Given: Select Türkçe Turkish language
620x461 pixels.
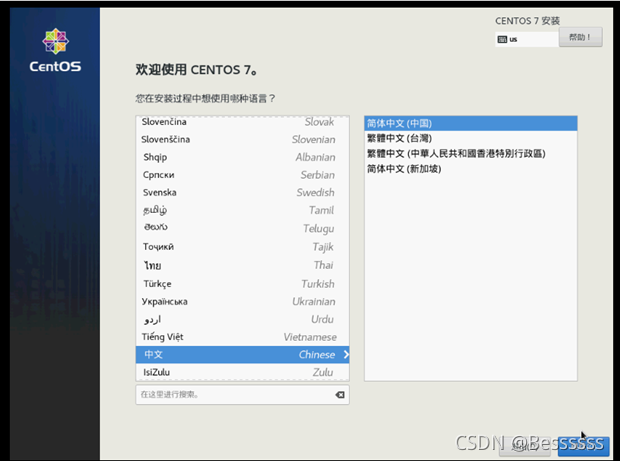Looking at the screenshot, I should 242,283.
